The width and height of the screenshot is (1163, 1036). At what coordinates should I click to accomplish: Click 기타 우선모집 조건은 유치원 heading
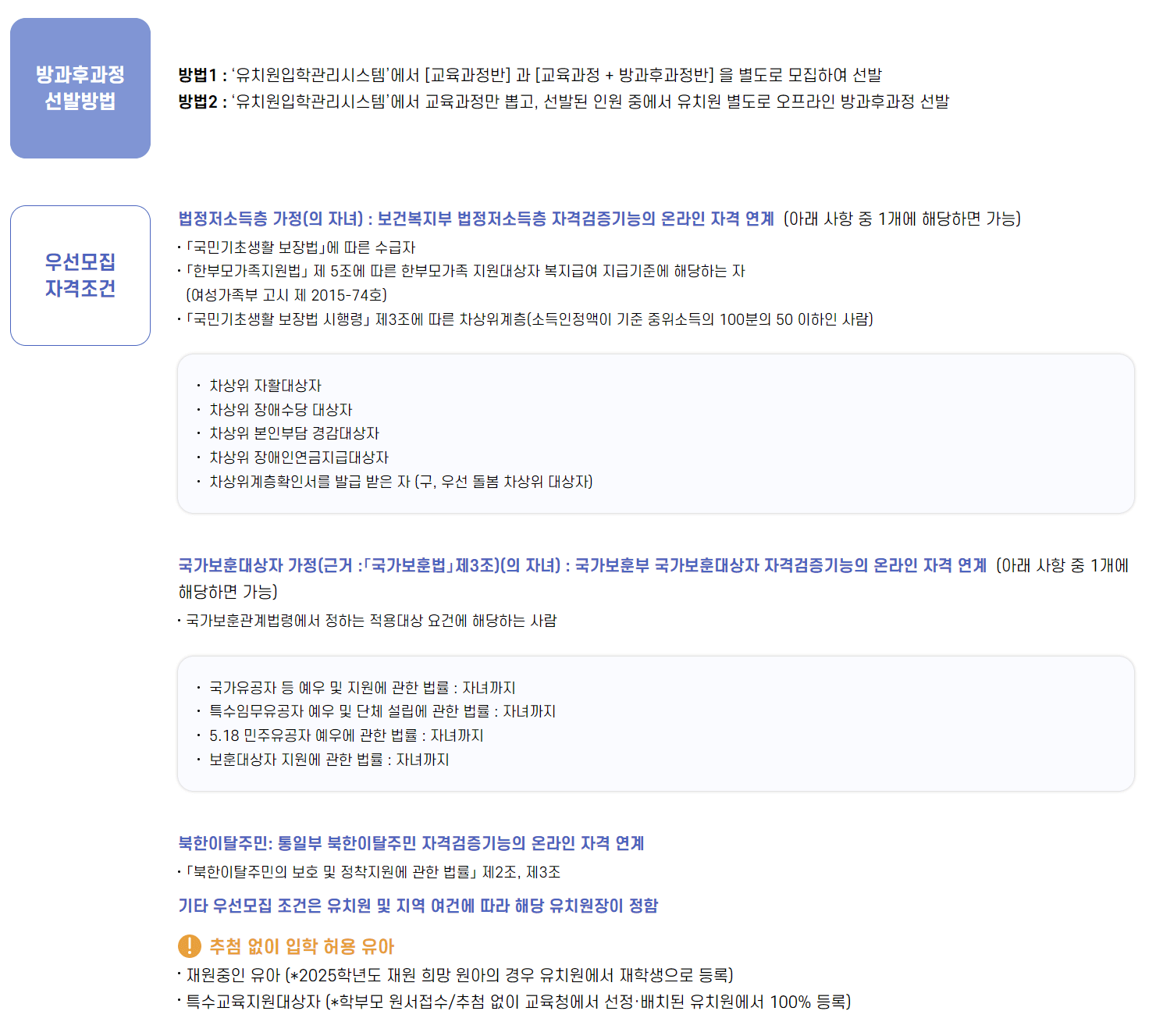tap(418, 906)
